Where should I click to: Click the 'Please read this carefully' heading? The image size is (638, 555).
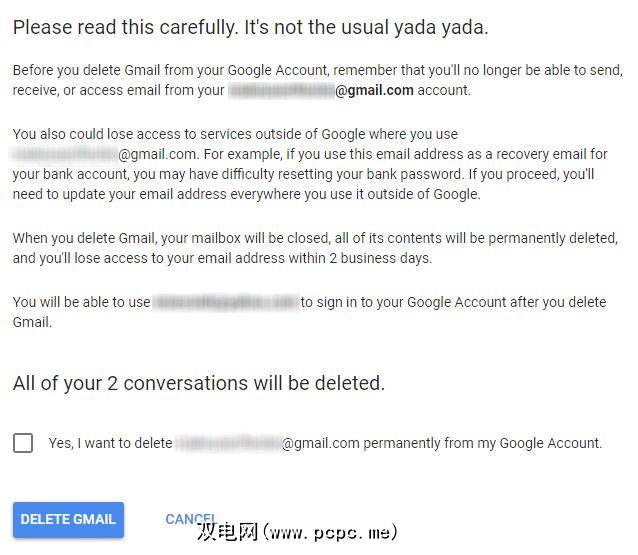pos(250,27)
